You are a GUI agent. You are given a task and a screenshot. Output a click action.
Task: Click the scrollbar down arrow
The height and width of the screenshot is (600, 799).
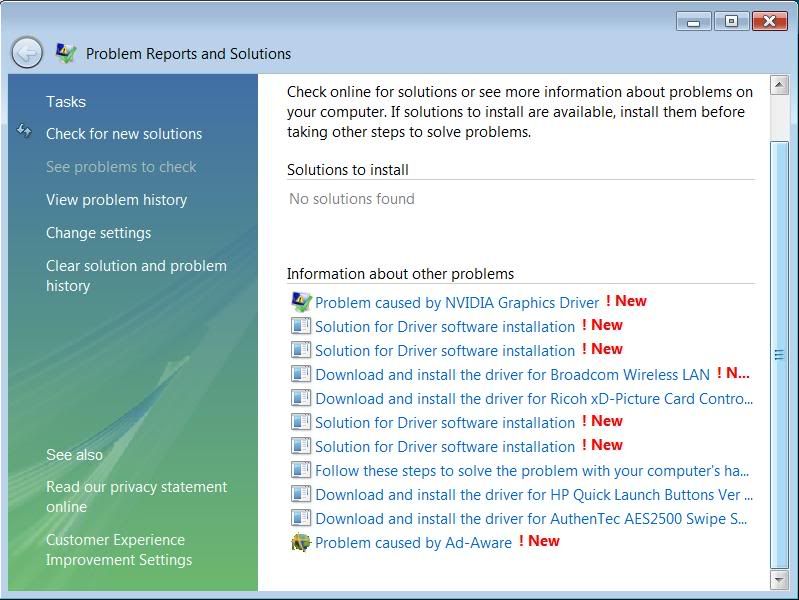tap(779, 579)
